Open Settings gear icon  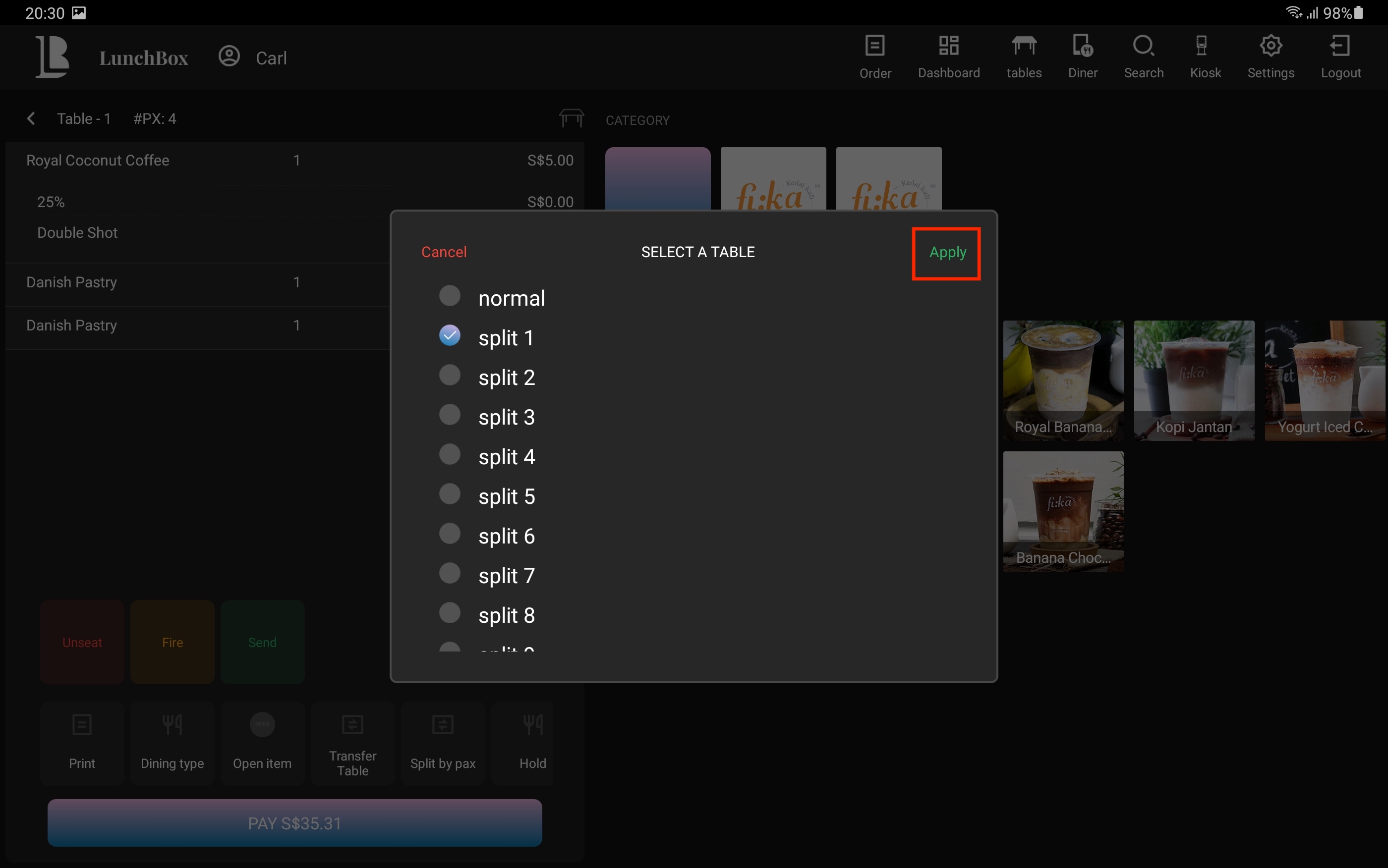(x=1271, y=47)
